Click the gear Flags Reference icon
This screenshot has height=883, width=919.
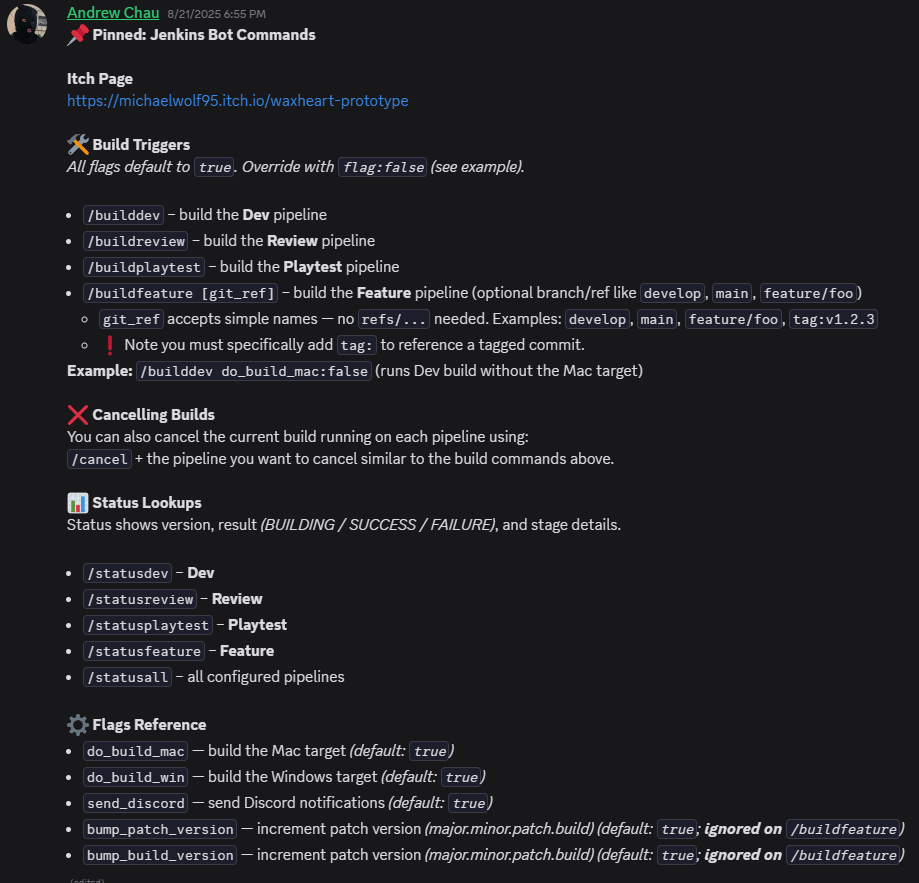pyautogui.click(x=77, y=724)
